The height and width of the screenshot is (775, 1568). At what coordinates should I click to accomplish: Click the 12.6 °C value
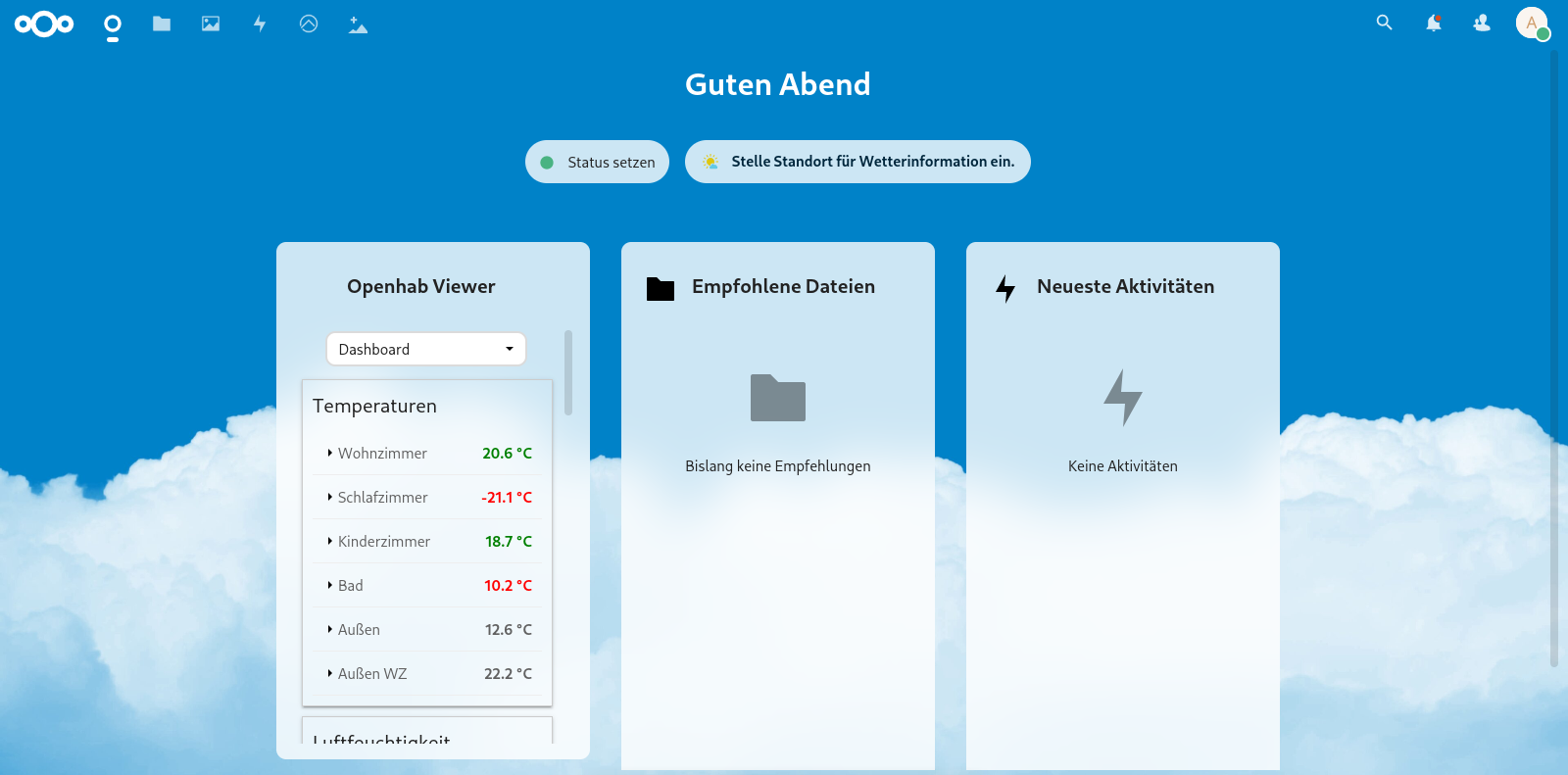coord(509,629)
